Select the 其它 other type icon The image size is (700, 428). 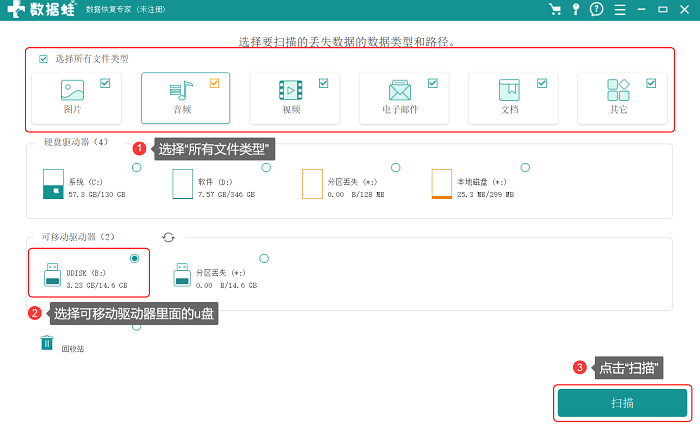coord(618,90)
